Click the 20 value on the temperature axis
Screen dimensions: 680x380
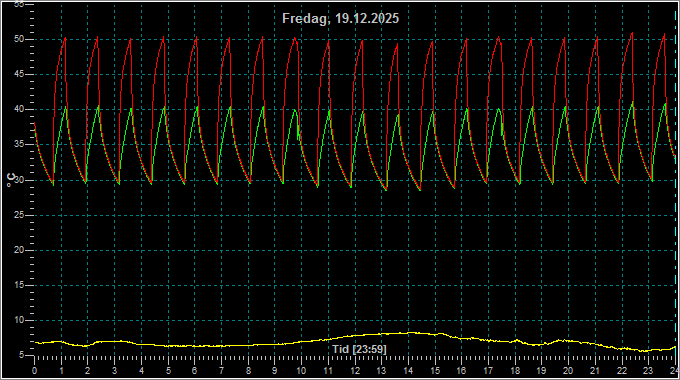pos(19,250)
